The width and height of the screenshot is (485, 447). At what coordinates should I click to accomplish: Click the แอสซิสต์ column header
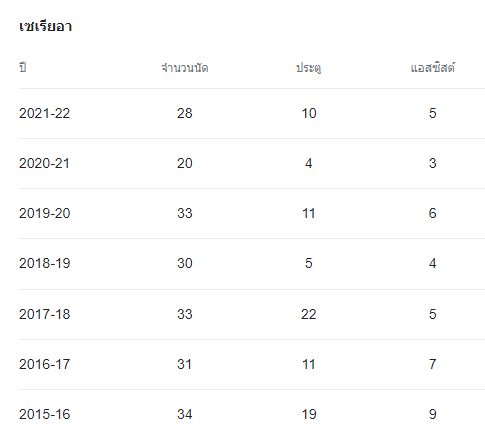point(433,67)
